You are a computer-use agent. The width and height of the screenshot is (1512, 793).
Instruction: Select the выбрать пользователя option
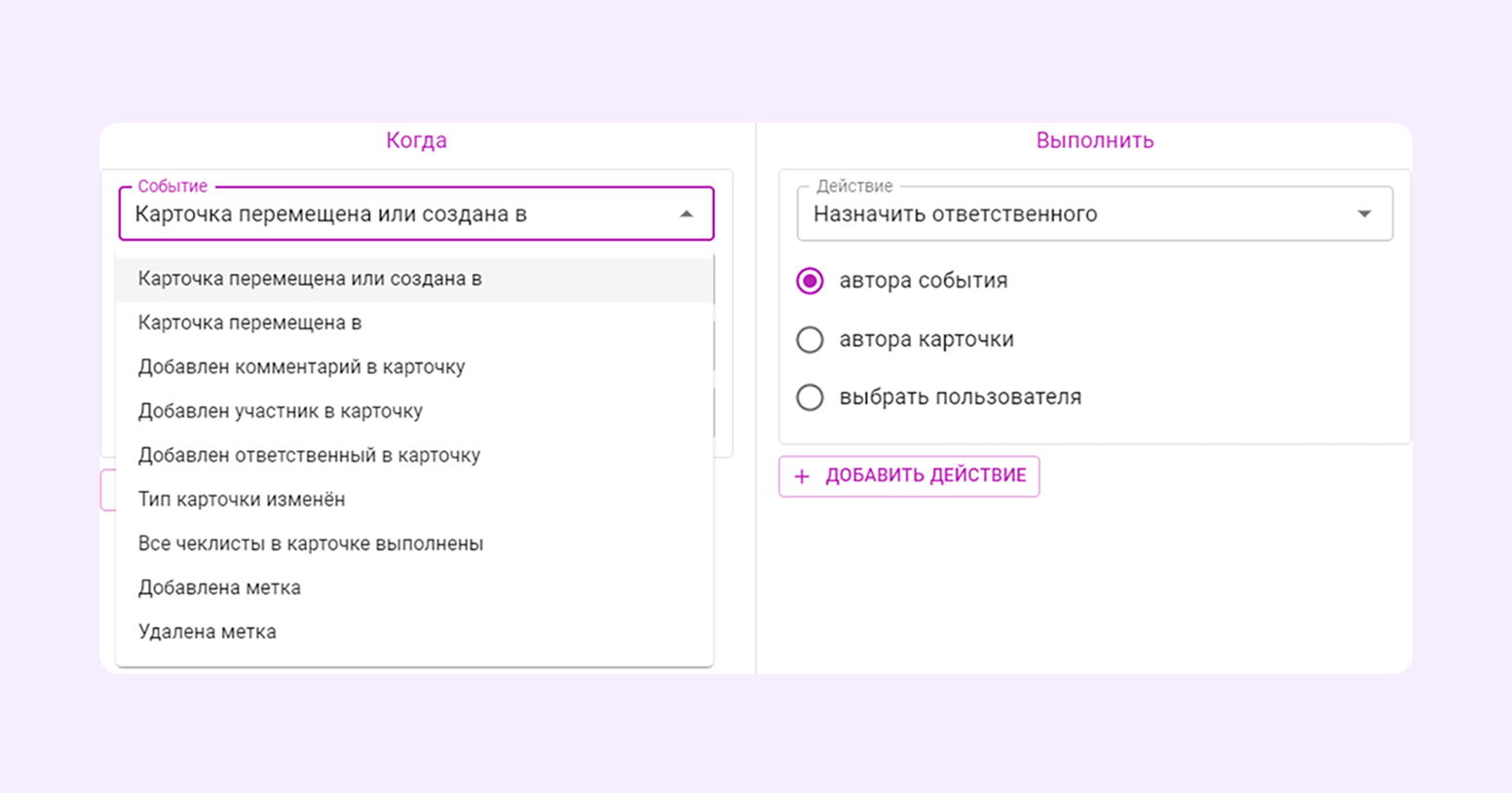[x=810, y=397]
